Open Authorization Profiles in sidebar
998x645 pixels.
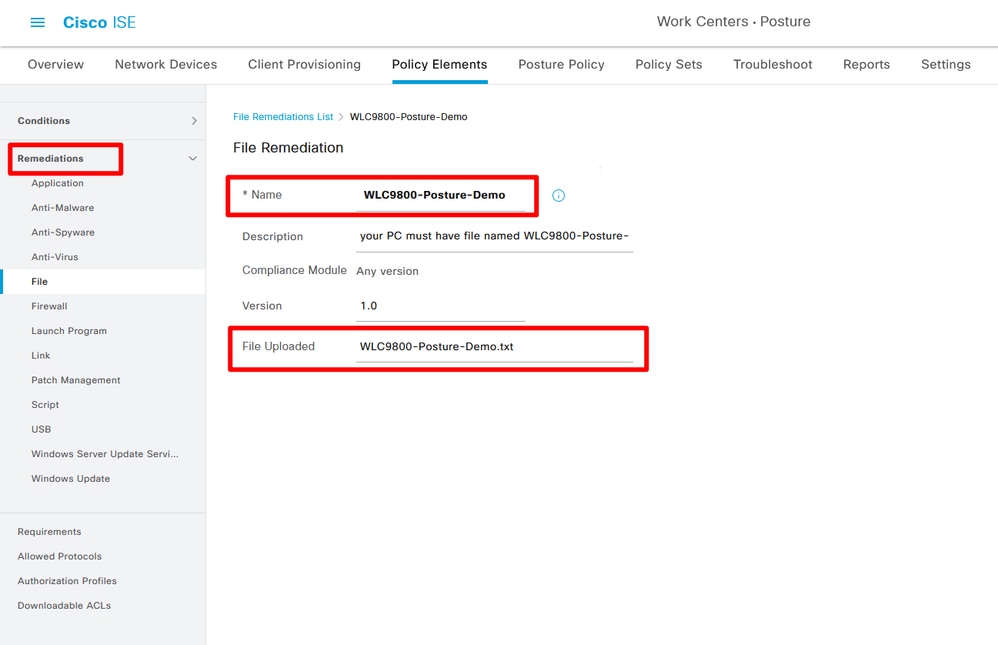(x=67, y=581)
